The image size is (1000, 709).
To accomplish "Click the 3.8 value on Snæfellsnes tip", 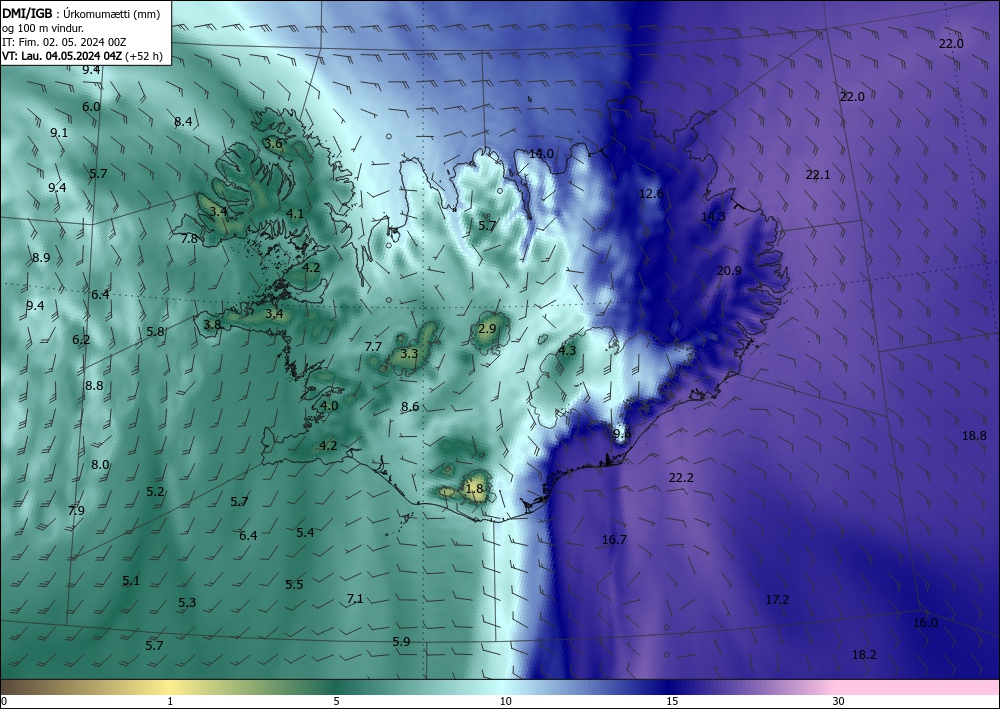I will click(x=212, y=325).
